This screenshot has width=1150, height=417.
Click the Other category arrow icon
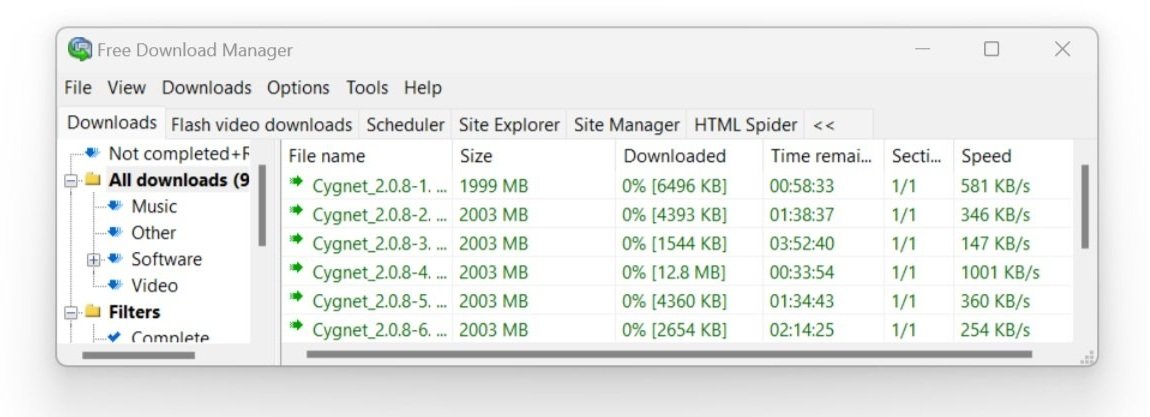coord(114,232)
